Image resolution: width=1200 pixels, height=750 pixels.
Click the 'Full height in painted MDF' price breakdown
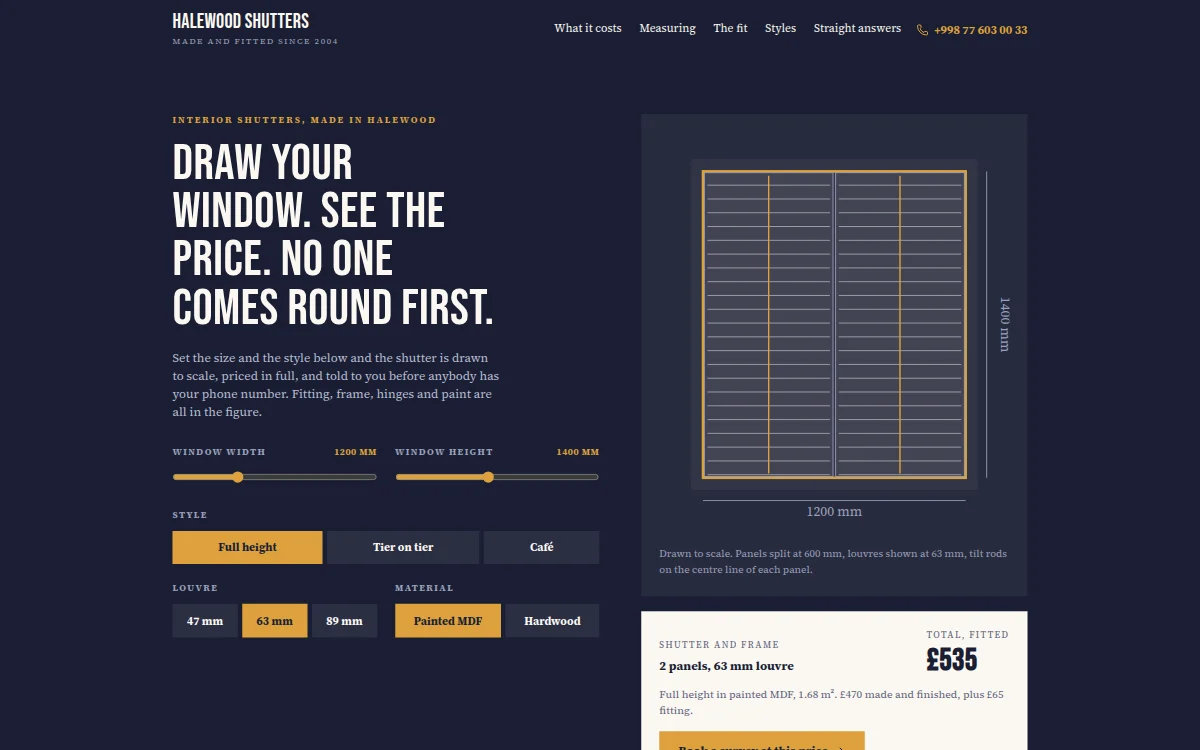point(832,702)
